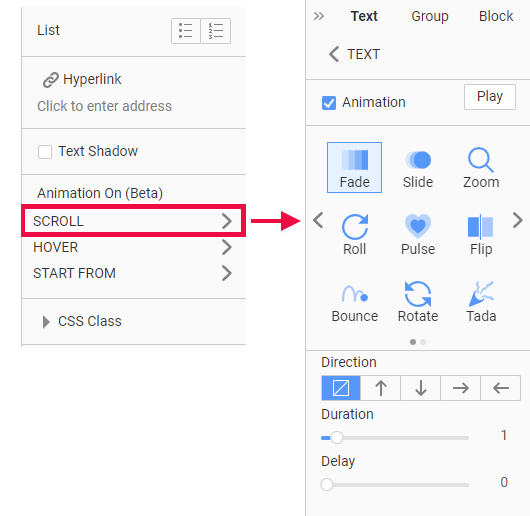The image size is (530, 516).
Task: Choose the Flip animation effect
Action: 481,235
